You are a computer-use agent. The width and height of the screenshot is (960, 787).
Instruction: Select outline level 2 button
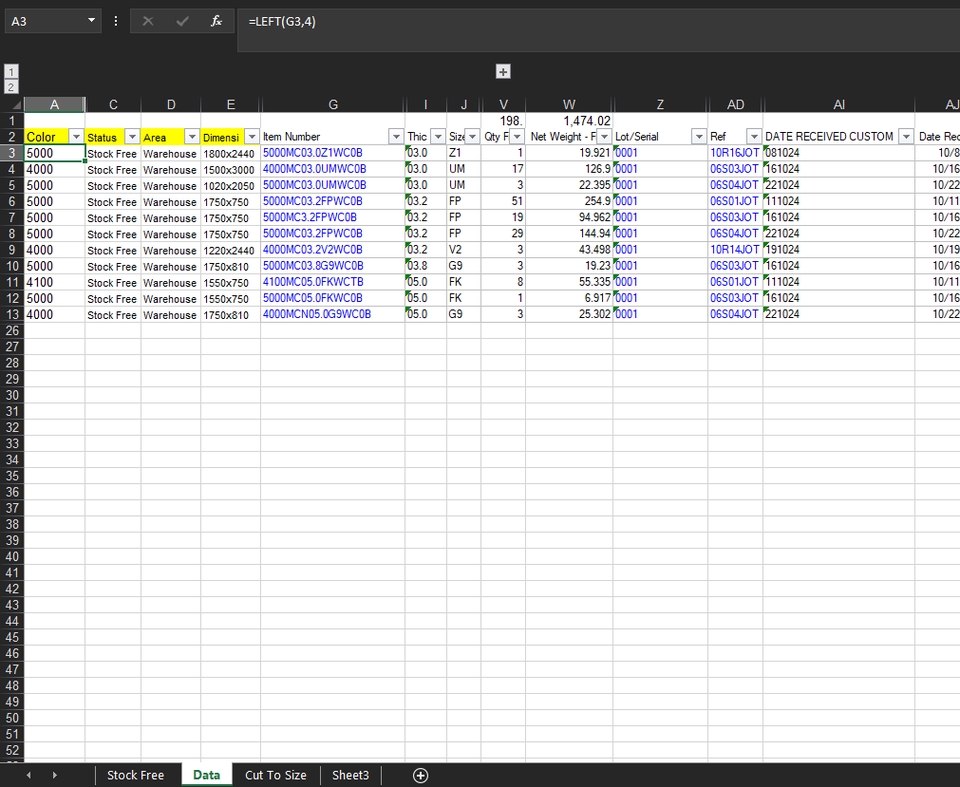pyautogui.click(x=11, y=87)
